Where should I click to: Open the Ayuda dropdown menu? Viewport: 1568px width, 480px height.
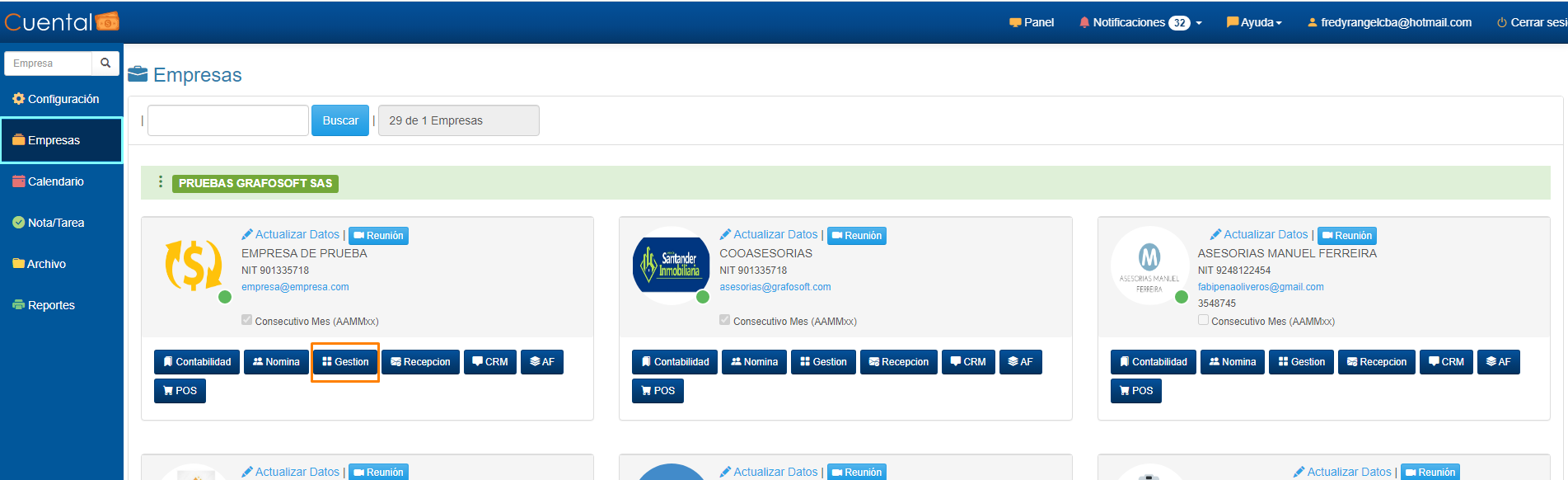[1254, 23]
